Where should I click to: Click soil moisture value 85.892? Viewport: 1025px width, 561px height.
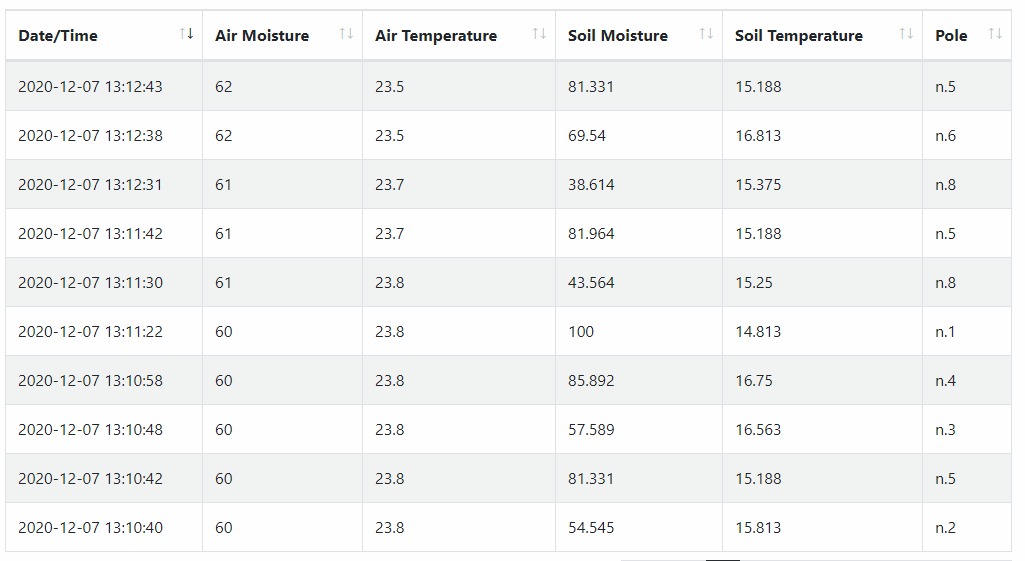click(x=591, y=381)
